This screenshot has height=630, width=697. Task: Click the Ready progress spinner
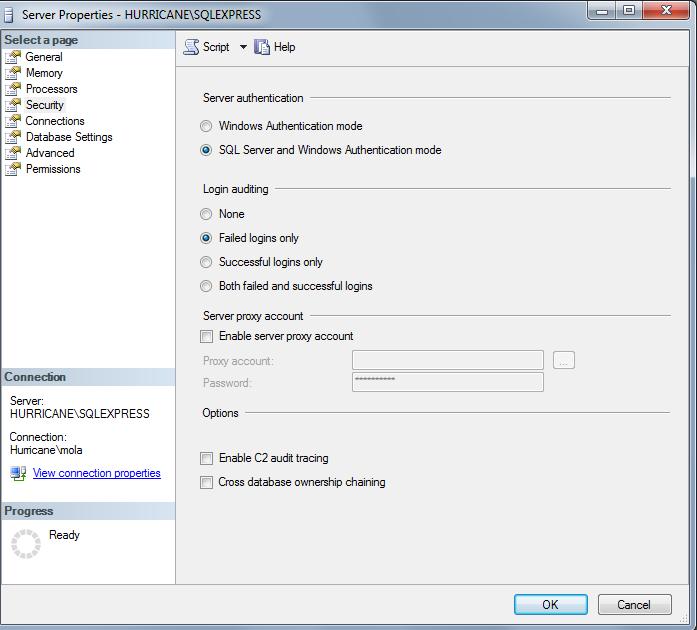pos(26,544)
